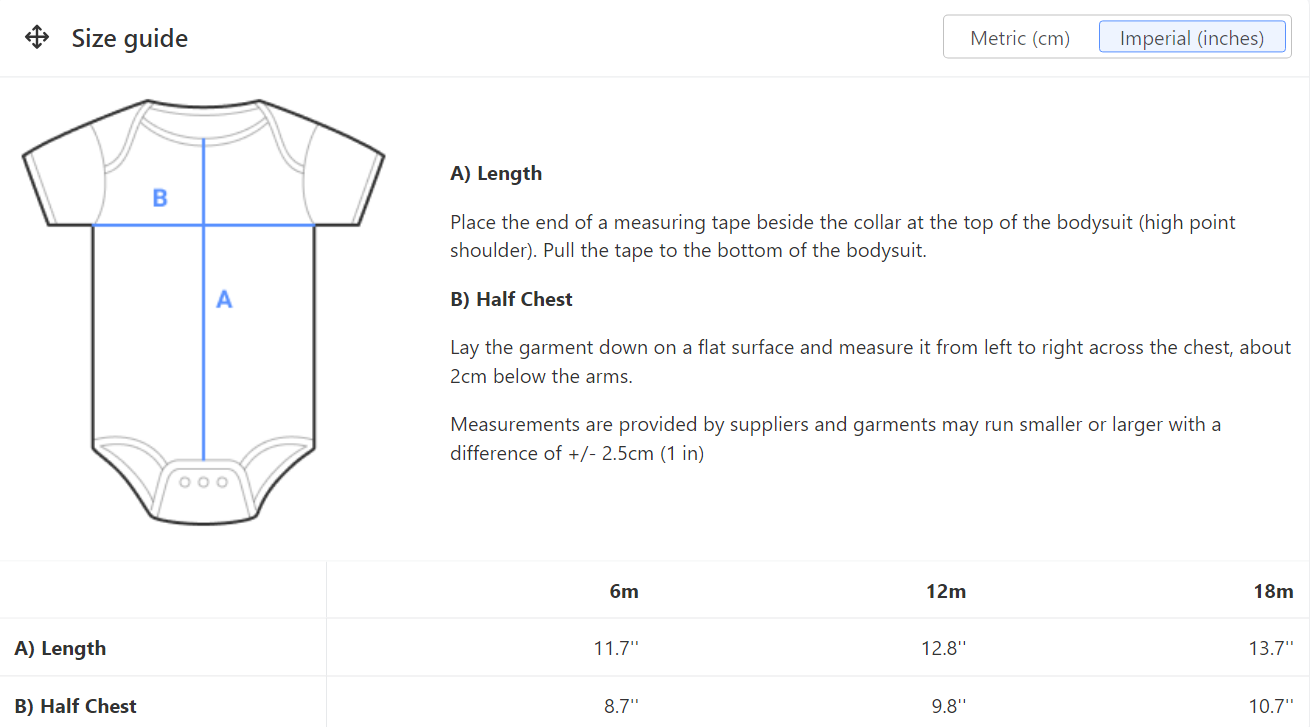Click the B) Half Chest table row label
Screen dimensions: 1310x727
point(76,706)
